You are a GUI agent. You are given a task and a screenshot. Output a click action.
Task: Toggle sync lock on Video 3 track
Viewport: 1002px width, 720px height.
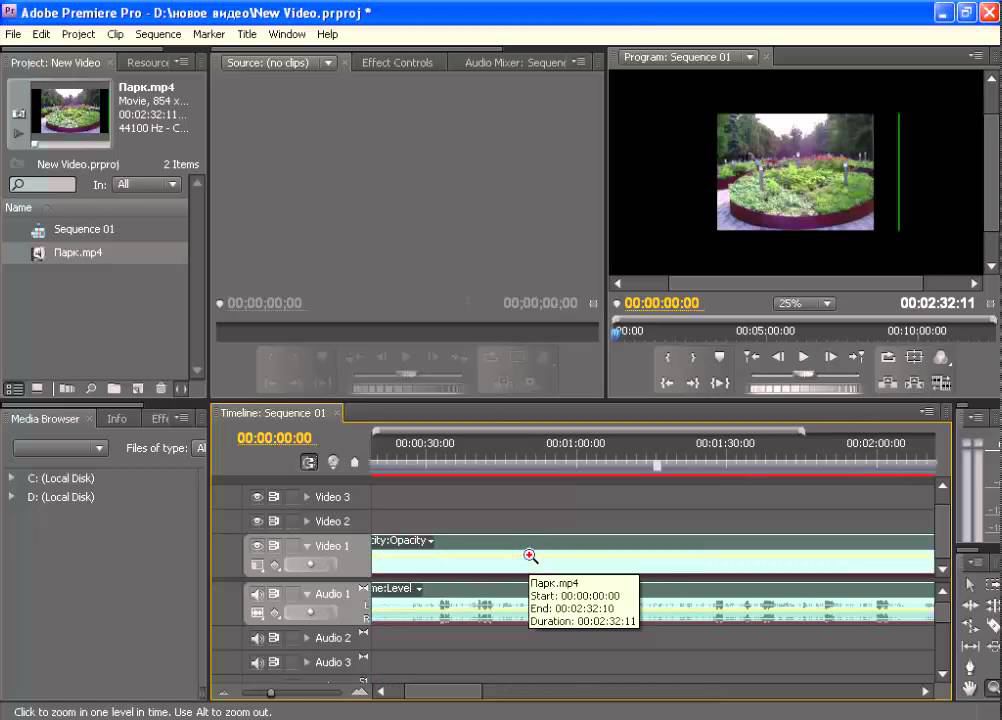tap(274, 497)
